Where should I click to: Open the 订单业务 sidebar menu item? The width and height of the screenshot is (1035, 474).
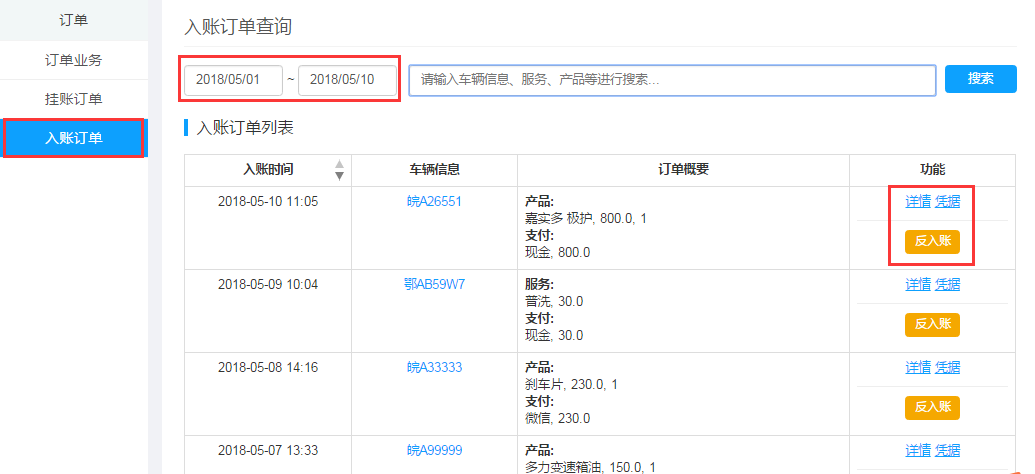[74, 60]
